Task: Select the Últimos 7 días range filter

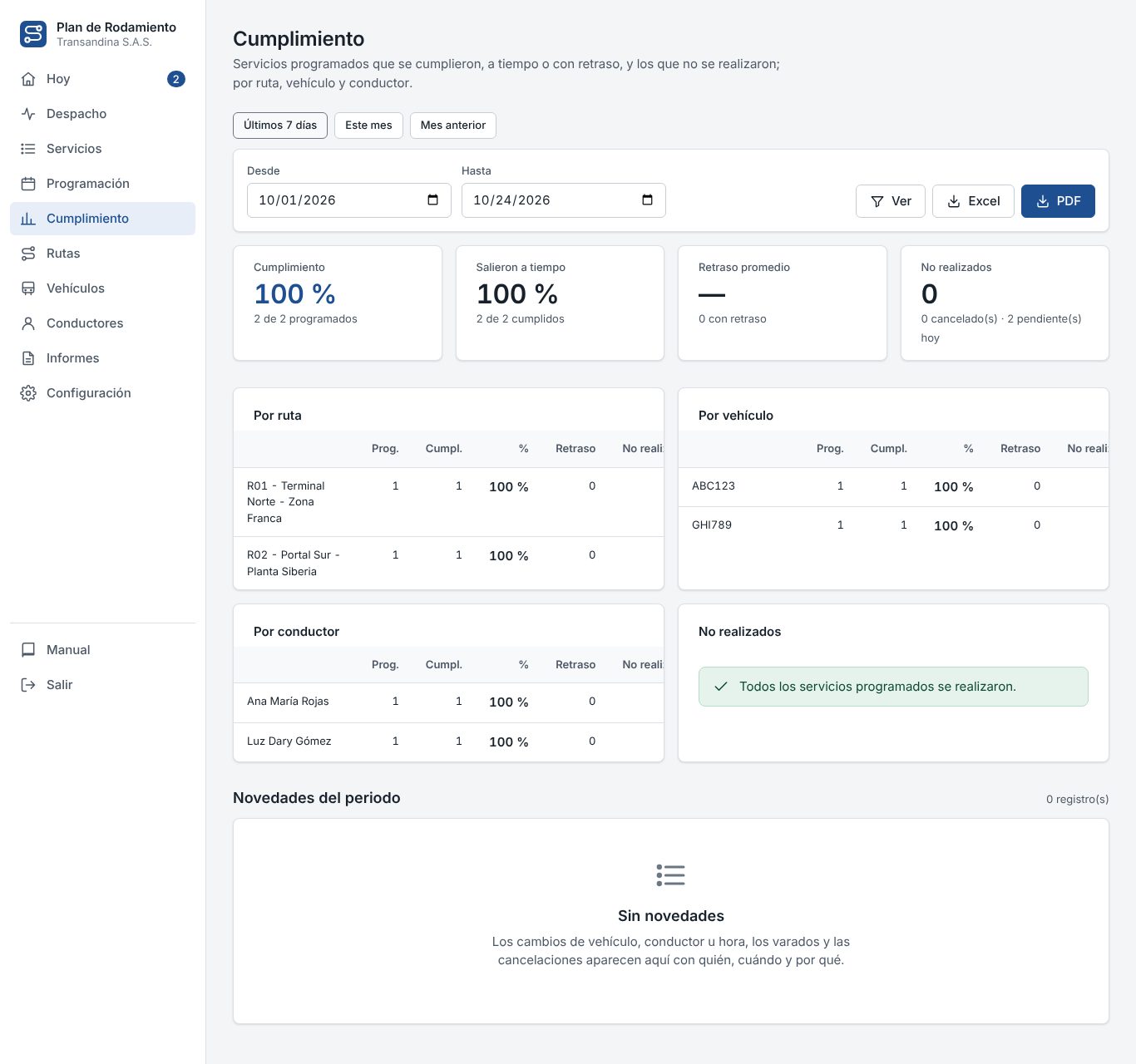Action: [280, 126]
